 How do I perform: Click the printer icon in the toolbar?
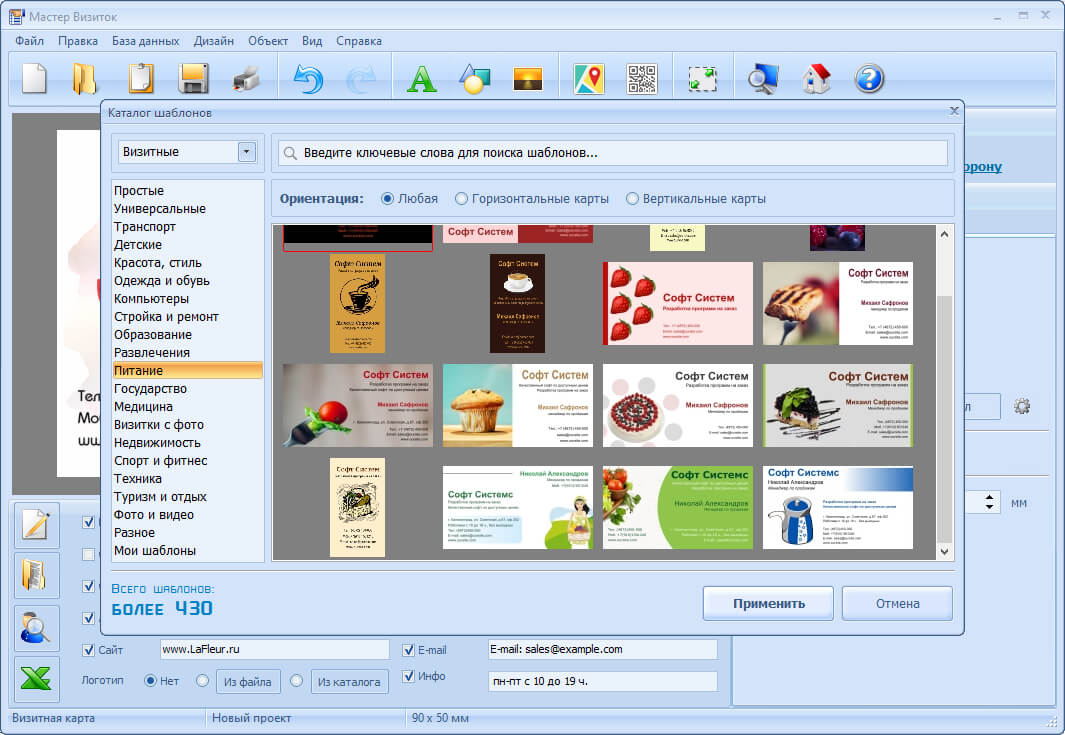(x=247, y=79)
